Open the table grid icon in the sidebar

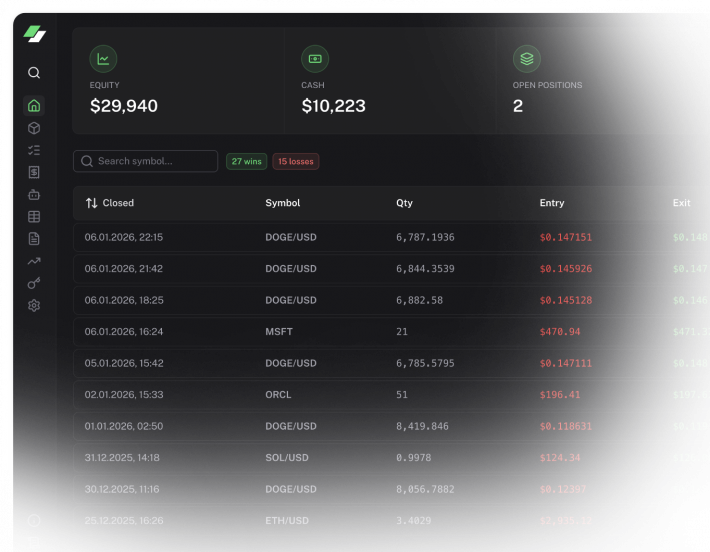point(34,216)
